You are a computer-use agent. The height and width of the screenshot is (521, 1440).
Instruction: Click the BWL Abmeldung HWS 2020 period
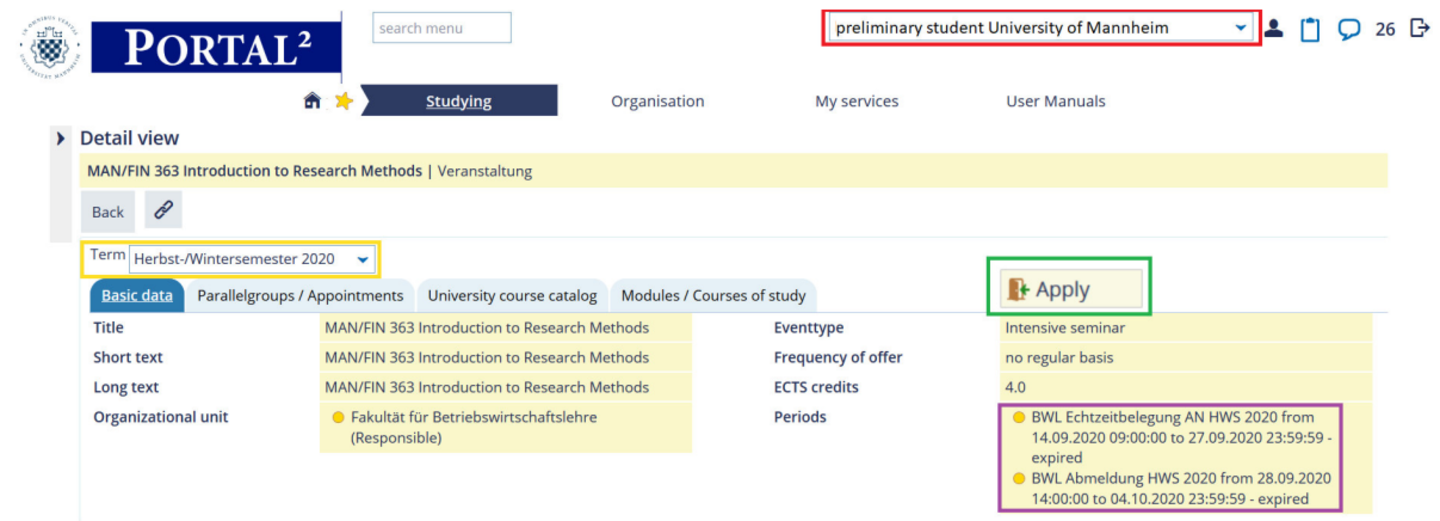[1181, 488]
